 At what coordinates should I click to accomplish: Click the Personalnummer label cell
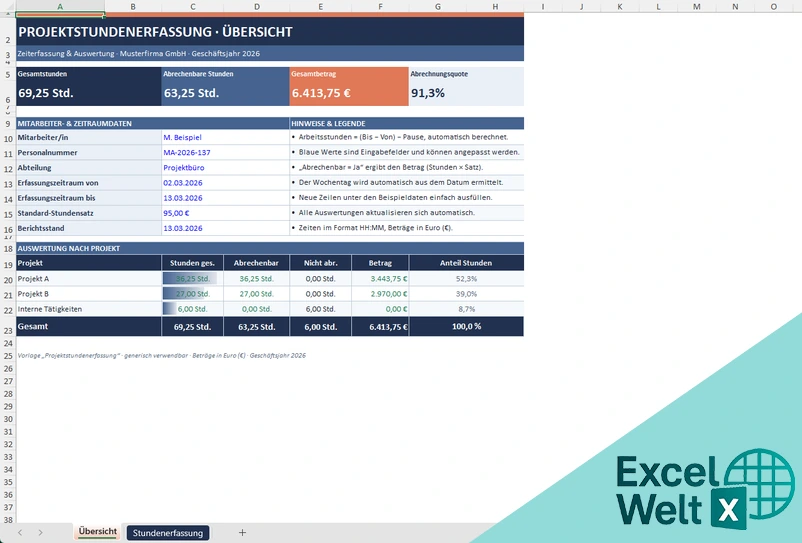tap(88, 152)
